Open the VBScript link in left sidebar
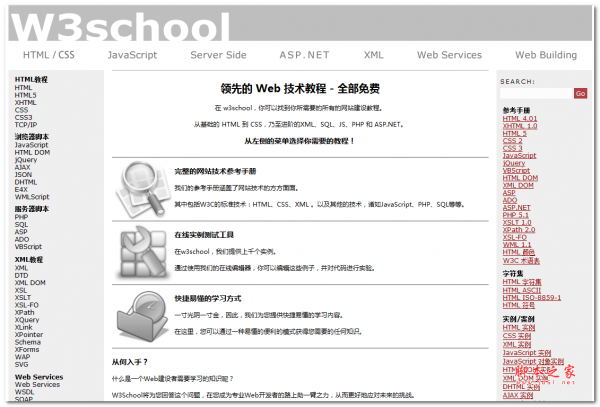 tap(28, 247)
